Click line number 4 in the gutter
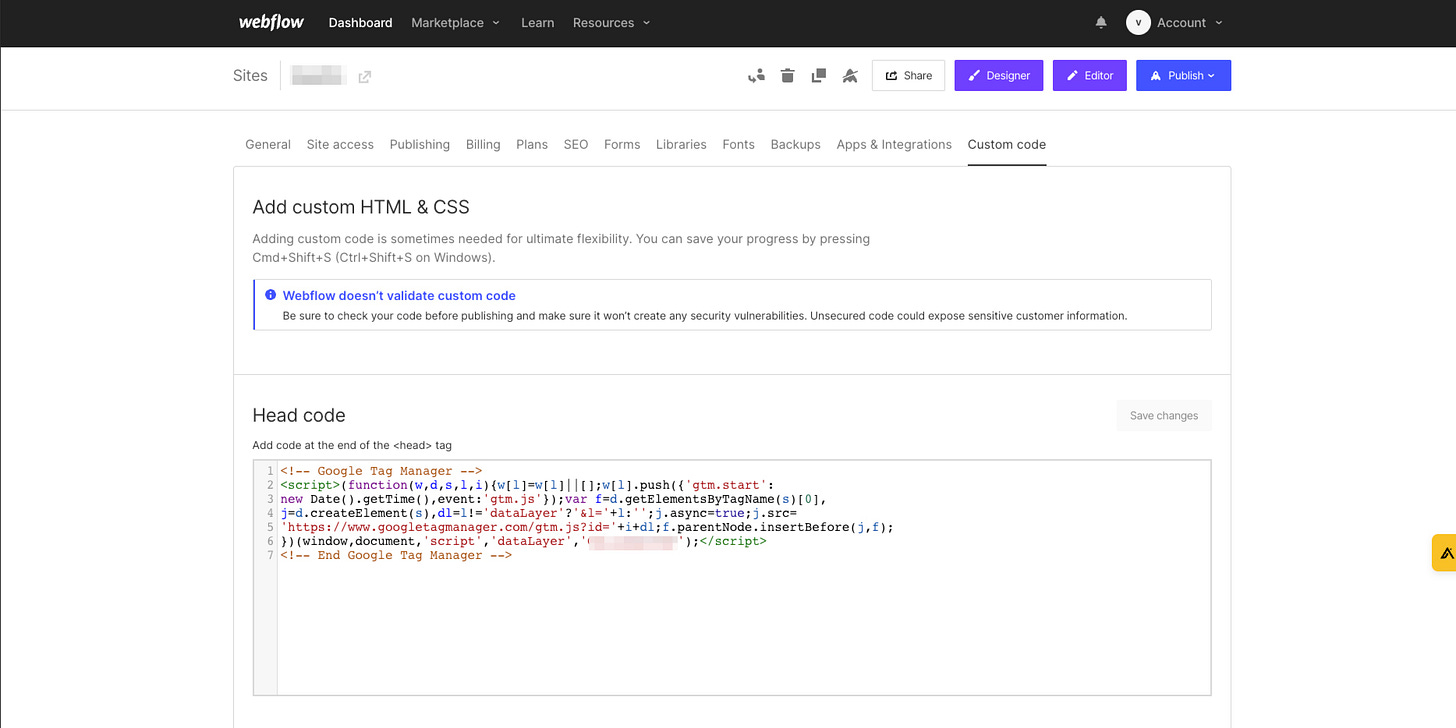 click(x=270, y=513)
